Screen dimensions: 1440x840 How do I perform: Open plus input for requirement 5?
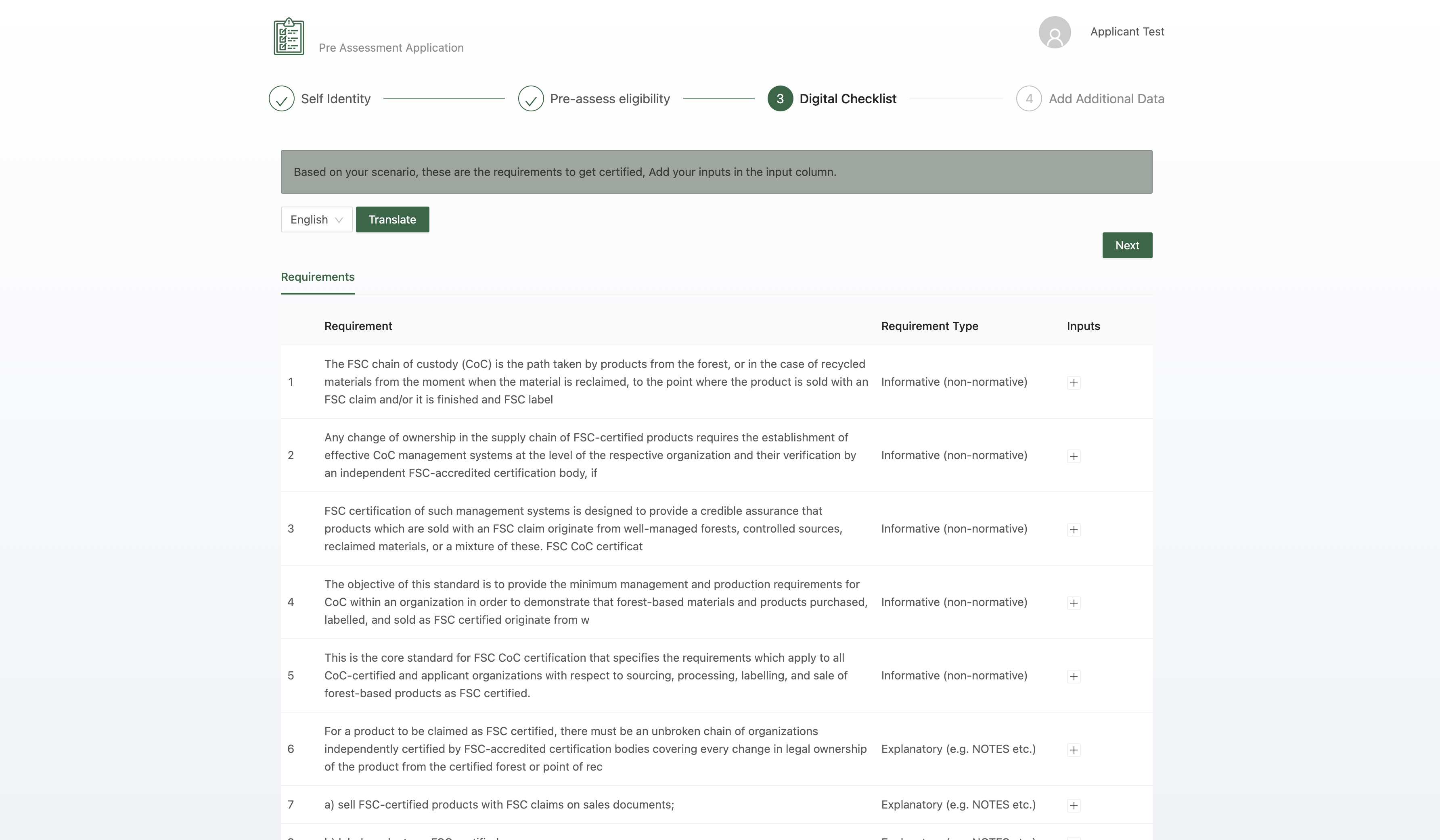[1073, 677]
